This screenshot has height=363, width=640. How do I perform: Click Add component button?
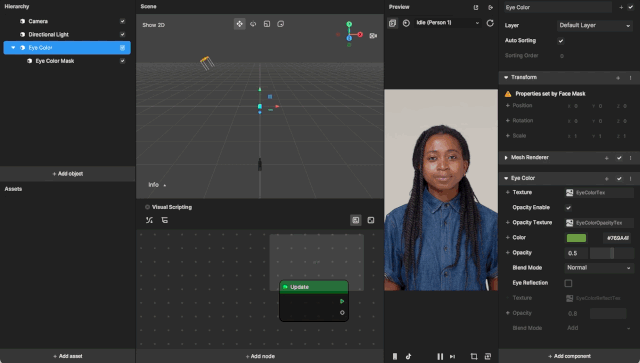click(569, 356)
